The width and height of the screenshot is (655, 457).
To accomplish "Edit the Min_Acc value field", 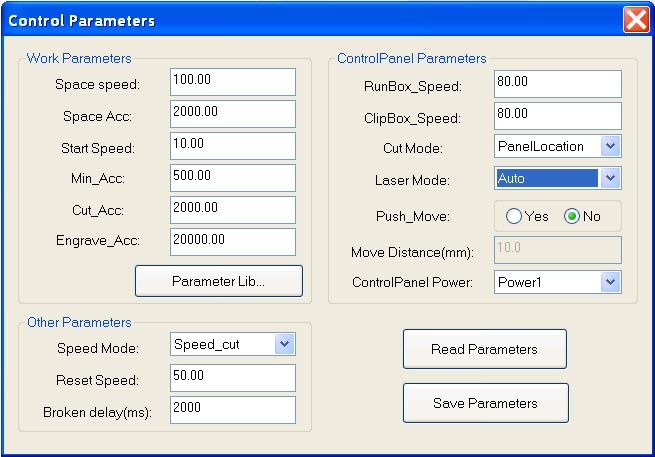I will click(x=232, y=178).
